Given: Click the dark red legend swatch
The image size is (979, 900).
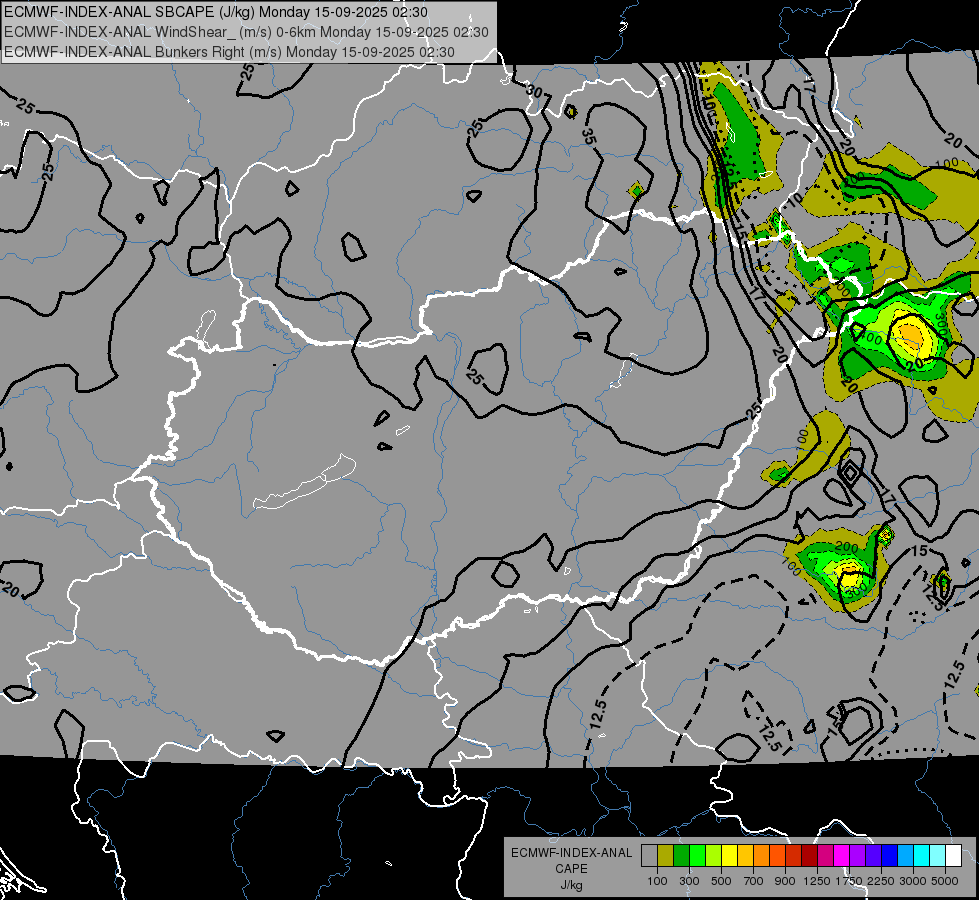Looking at the screenshot, I should point(809,856).
